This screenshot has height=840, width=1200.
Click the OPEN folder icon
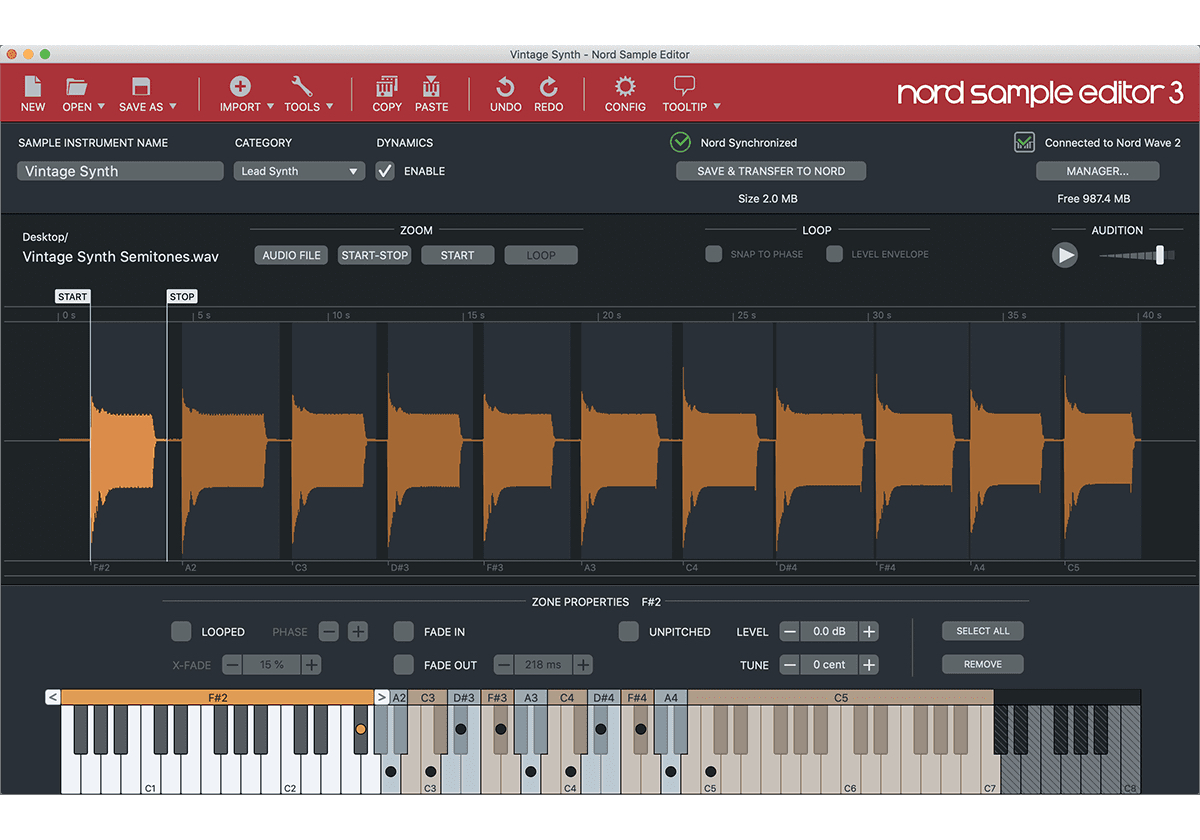coord(77,86)
